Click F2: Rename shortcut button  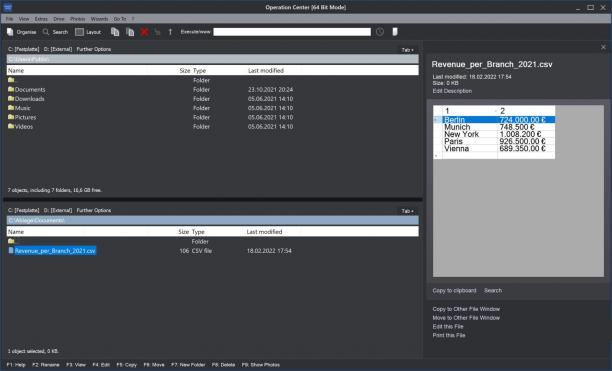point(46,365)
